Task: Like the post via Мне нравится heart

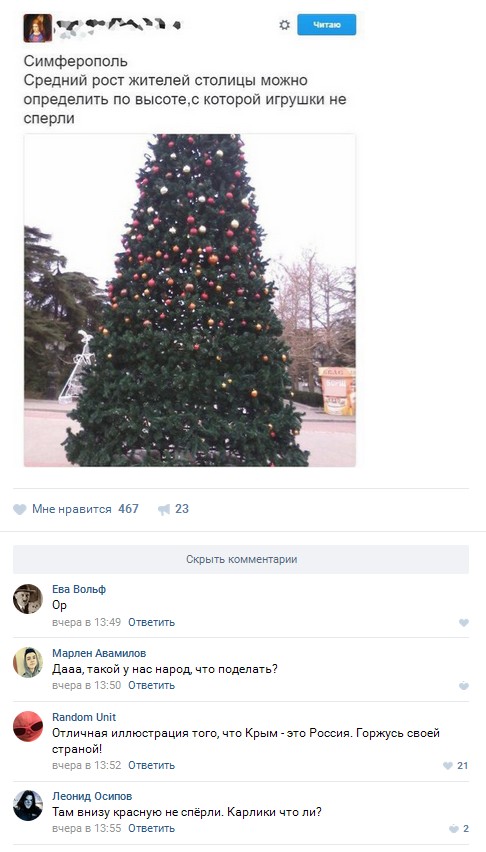Action: 20,509
